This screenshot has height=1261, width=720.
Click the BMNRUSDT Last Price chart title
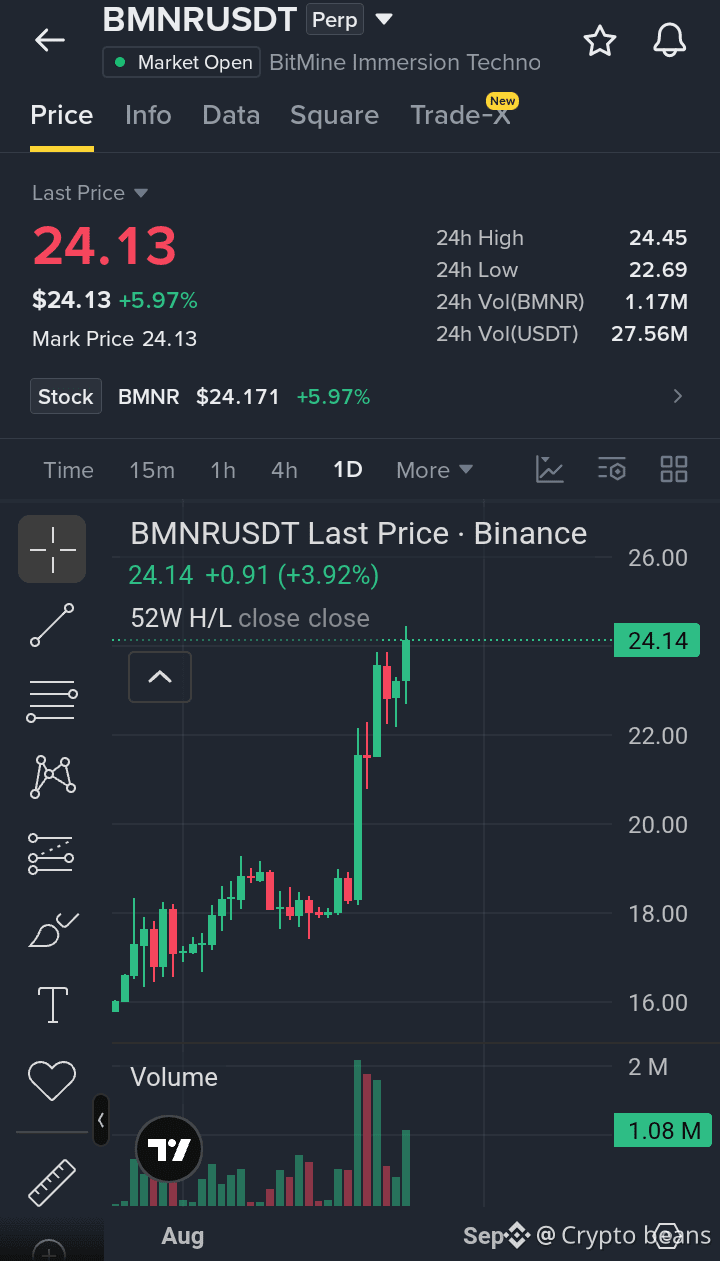(359, 533)
